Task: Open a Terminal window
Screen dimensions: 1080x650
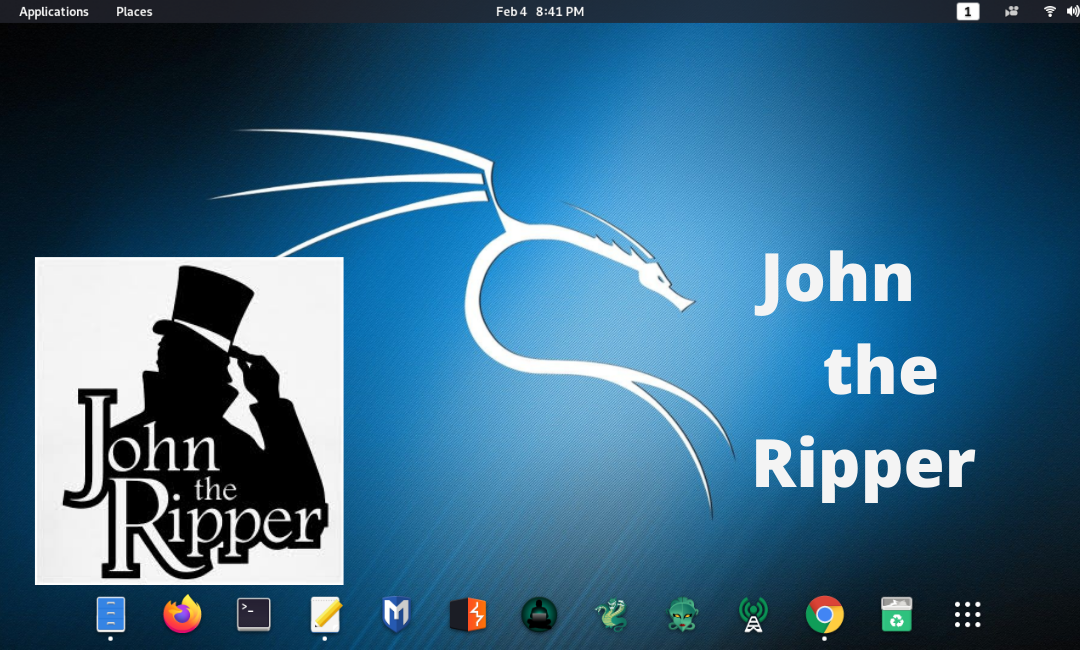Action: pyautogui.click(x=253, y=615)
